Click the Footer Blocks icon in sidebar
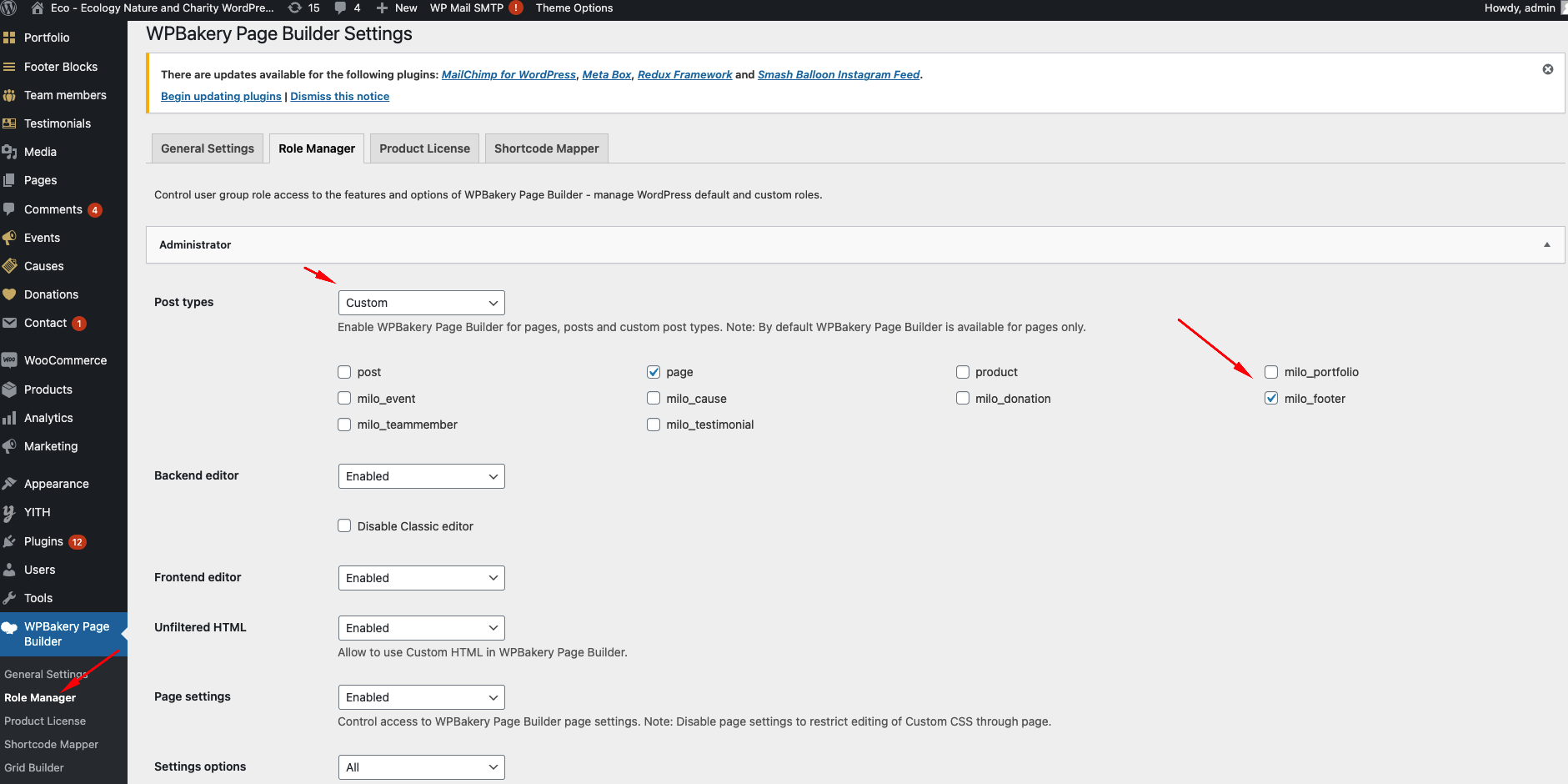This screenshot has width=1568, height=784. click(9, 67)
